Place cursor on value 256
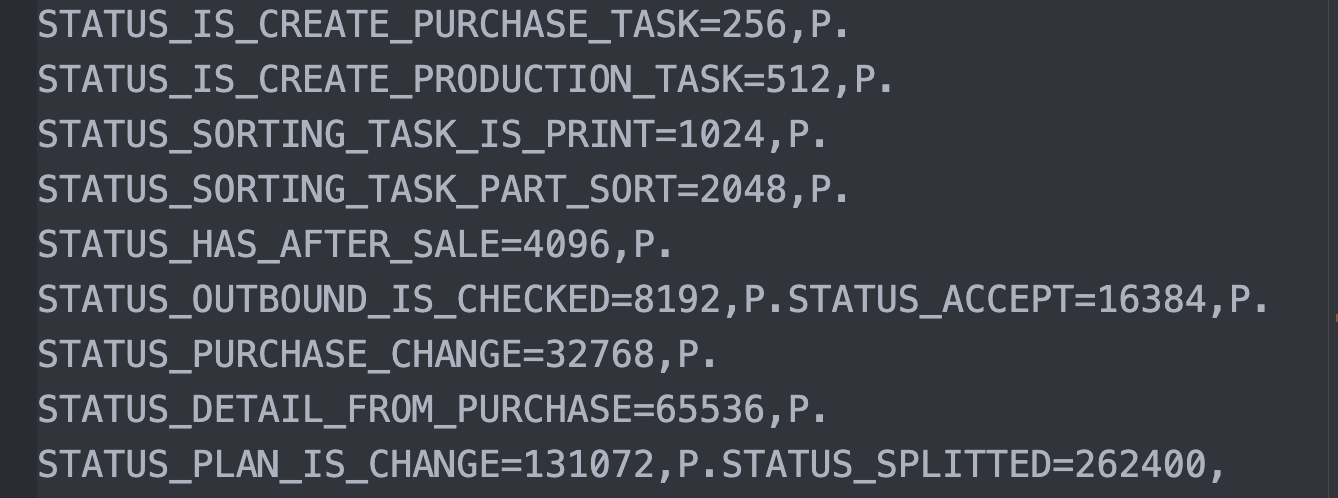Viewport: 1338px width, 498px height. coord(754,25)
